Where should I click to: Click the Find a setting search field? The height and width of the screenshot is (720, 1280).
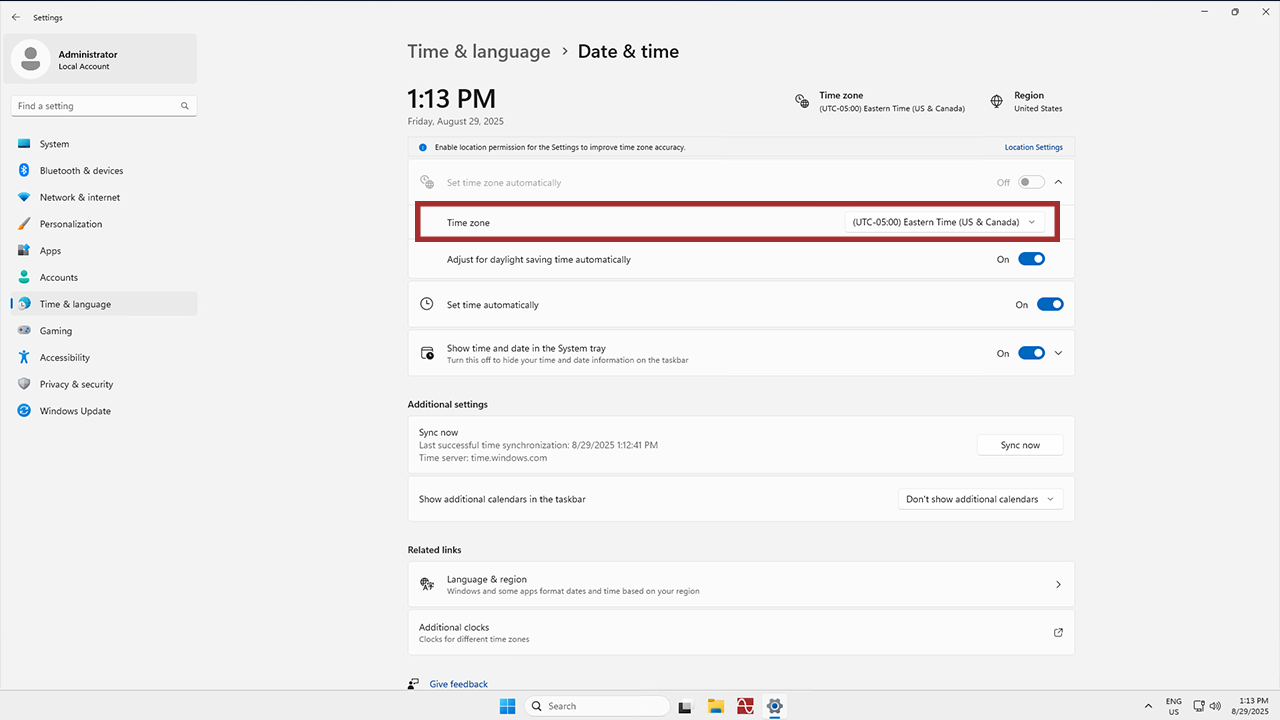95,106
